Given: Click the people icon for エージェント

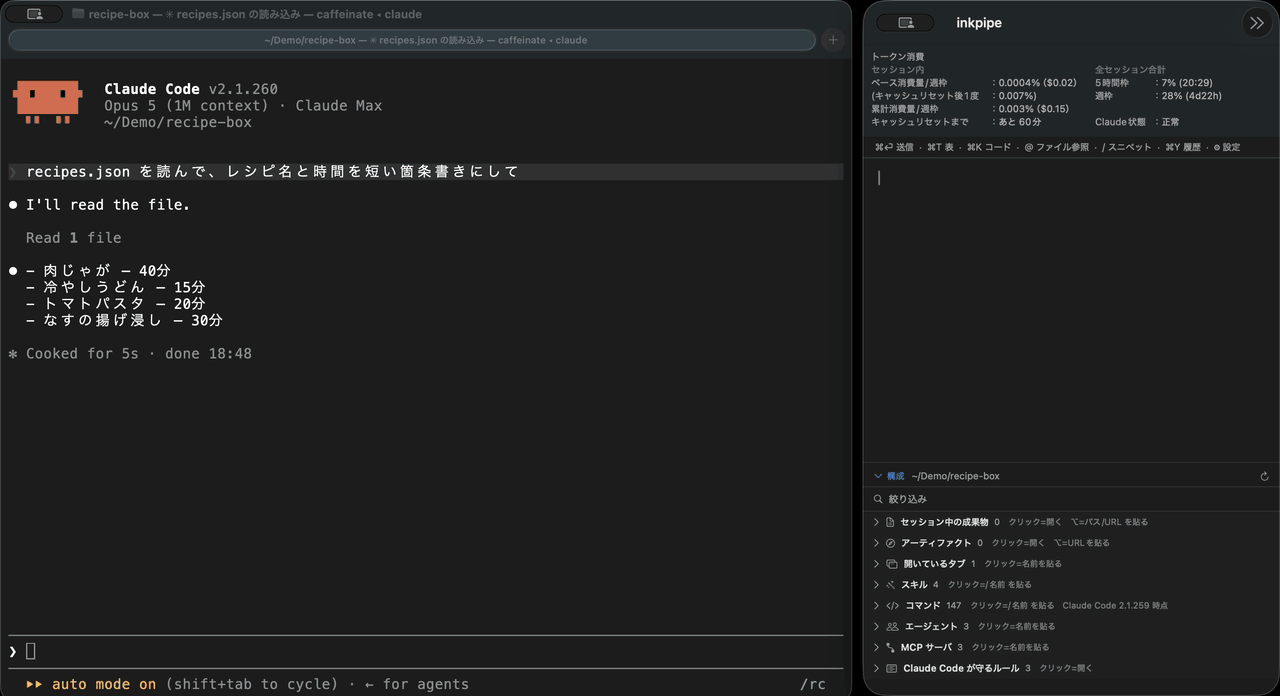Looking at the screenshot, I should coord(892,627).
